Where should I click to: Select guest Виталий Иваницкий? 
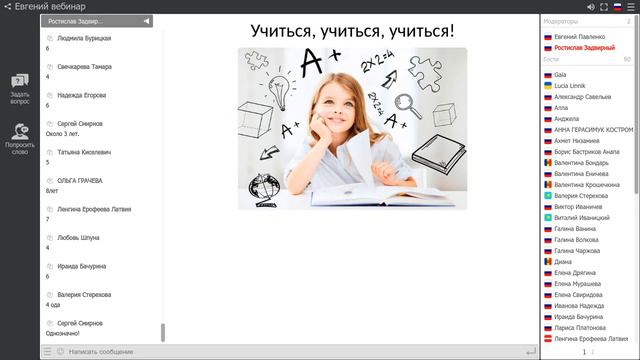pyautogui.click(x=582, y=218)
